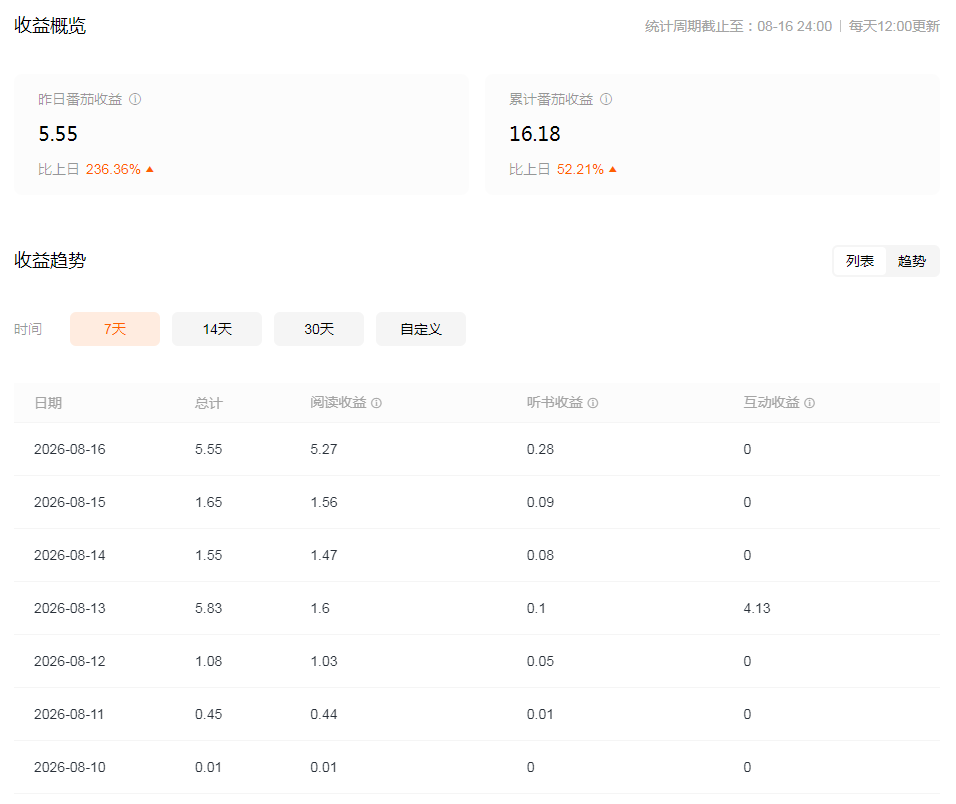Click the 日期 column header

pyautogui.click(x=48, y=403)
